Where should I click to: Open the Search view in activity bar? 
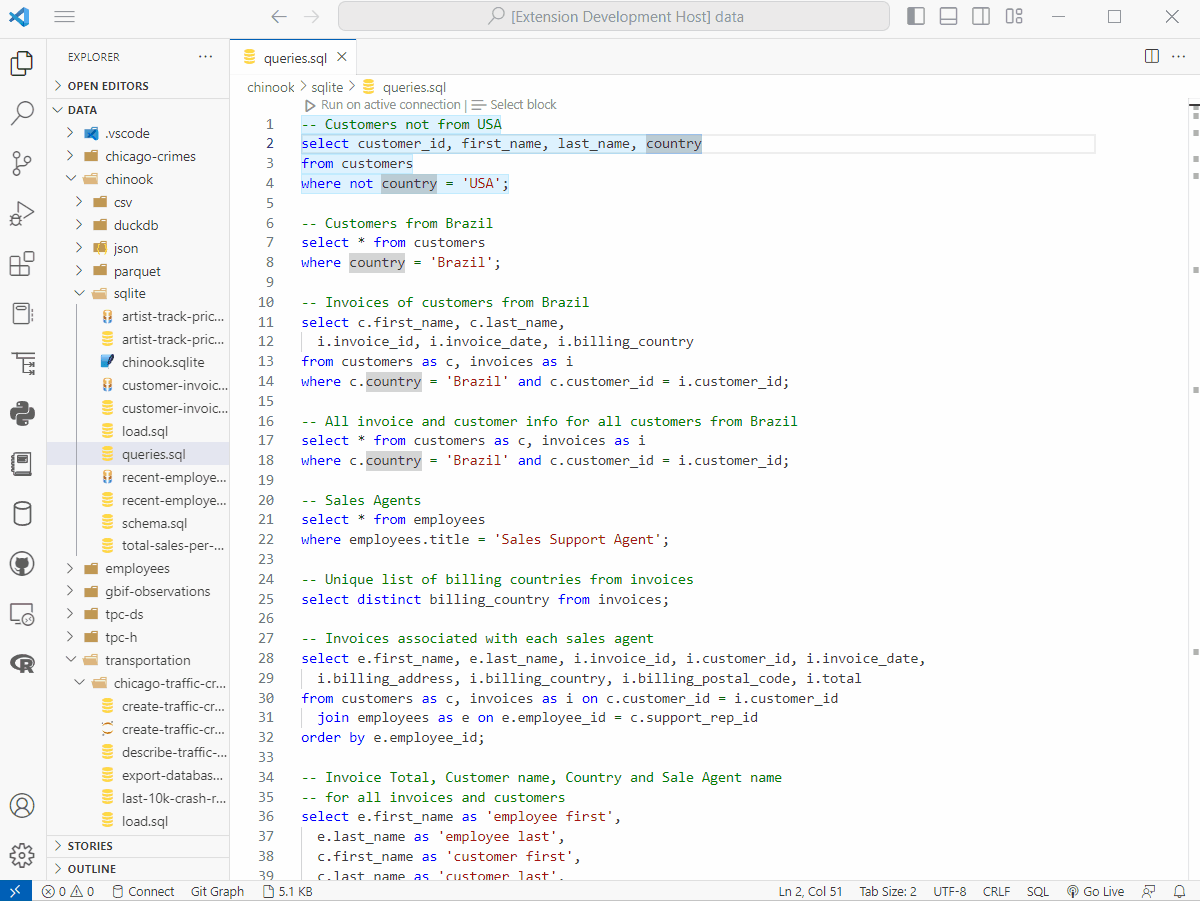click(22, 113)
